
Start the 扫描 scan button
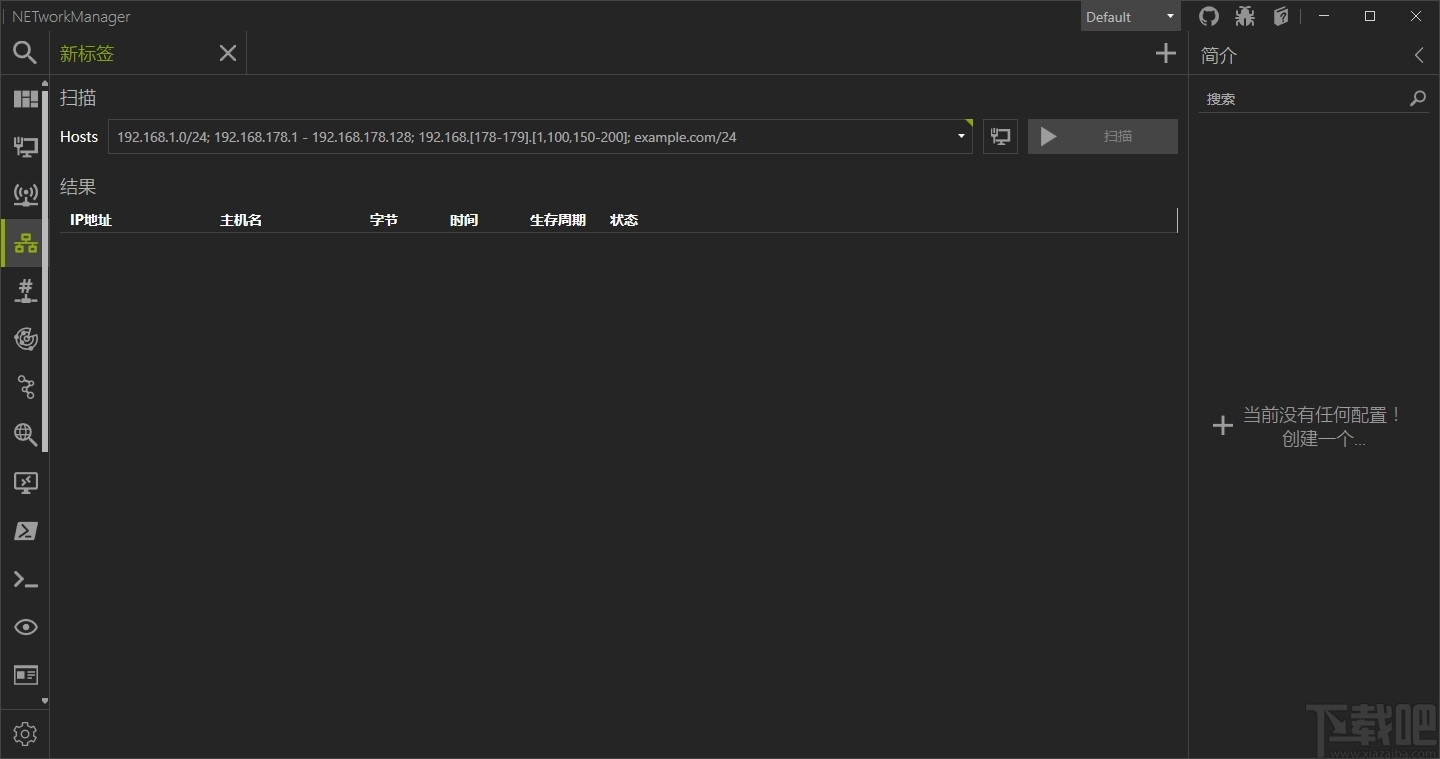click(1102, 136)
